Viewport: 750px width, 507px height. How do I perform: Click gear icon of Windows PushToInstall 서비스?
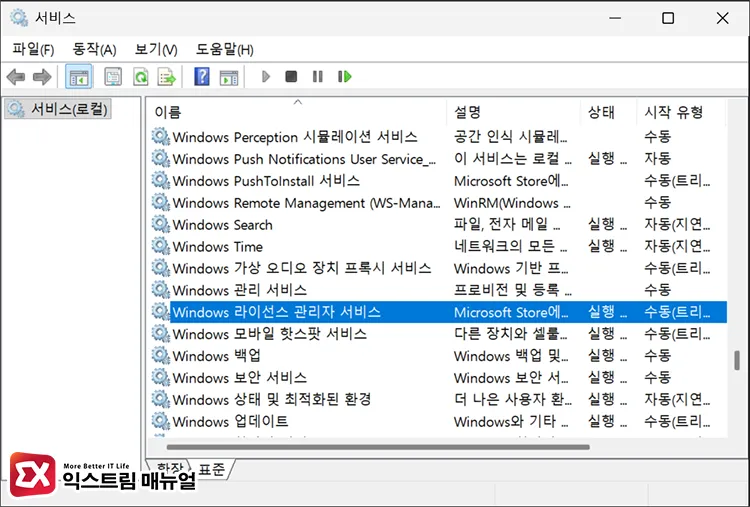coord(161,181)
